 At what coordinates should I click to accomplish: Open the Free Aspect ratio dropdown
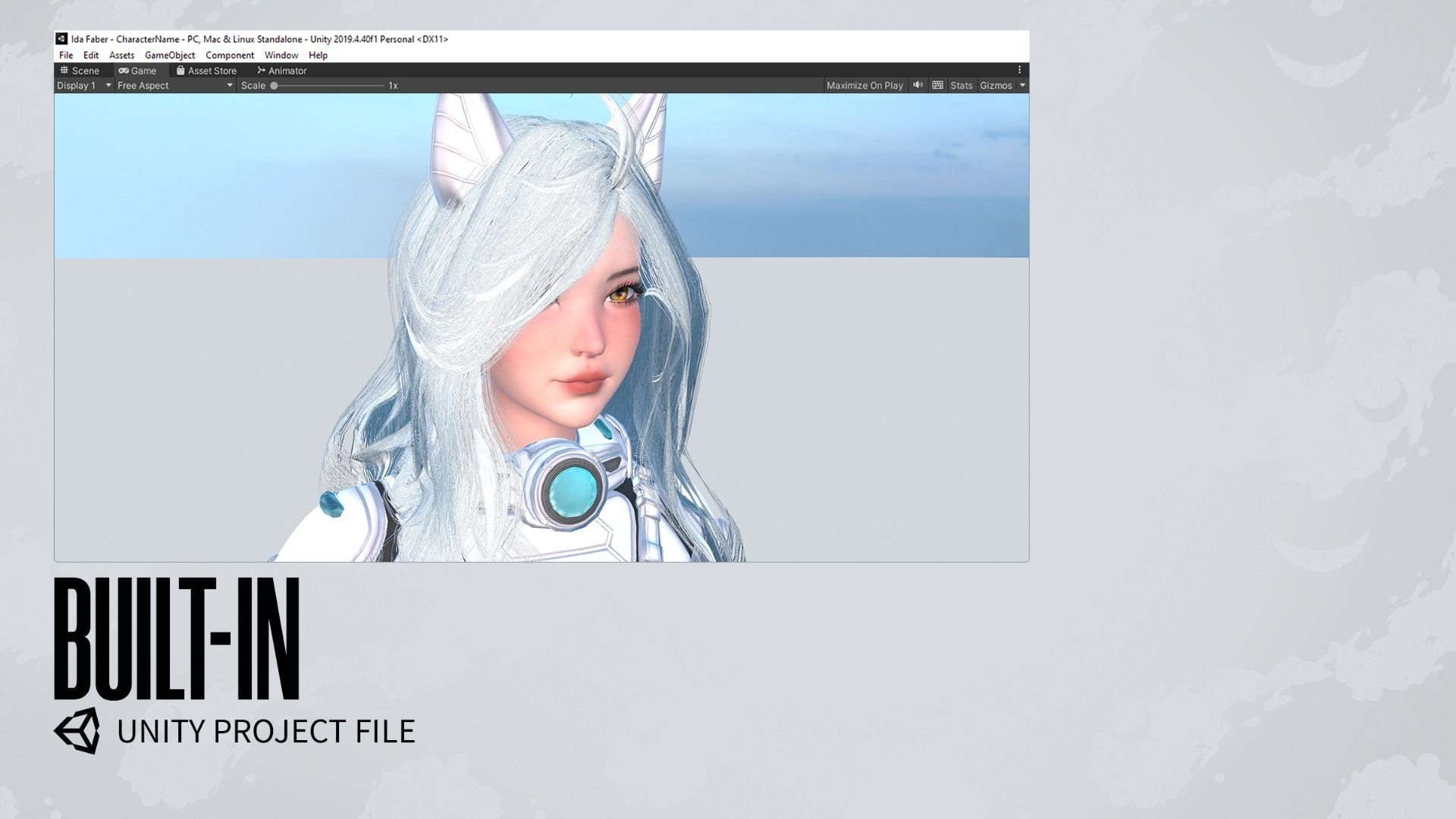pyautogui.click(x=174, y=86)
